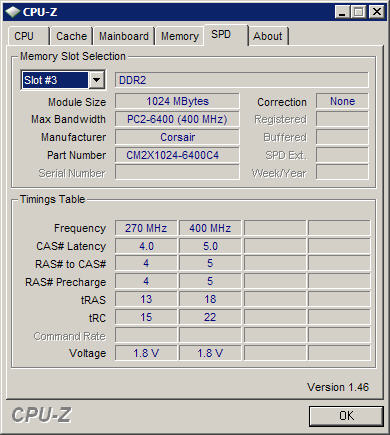This screenshot has height=435, width=390.
Task: Select the Corsair manufacturer field
Action: (x=177, y=137)
